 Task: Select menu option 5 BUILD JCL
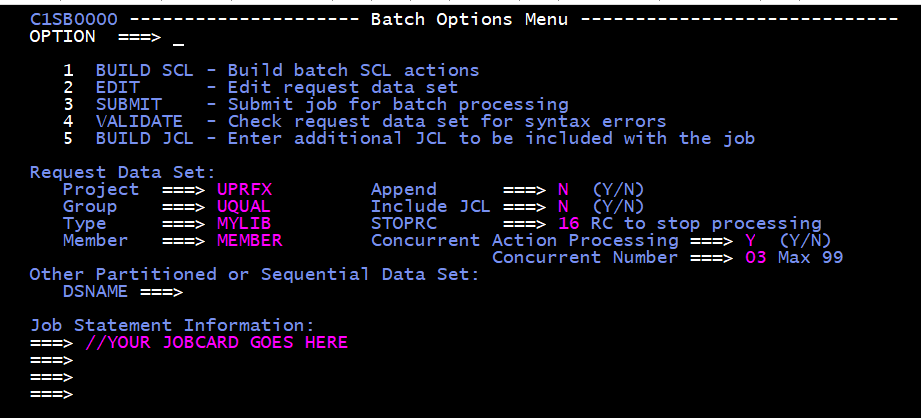coord(144,139)
